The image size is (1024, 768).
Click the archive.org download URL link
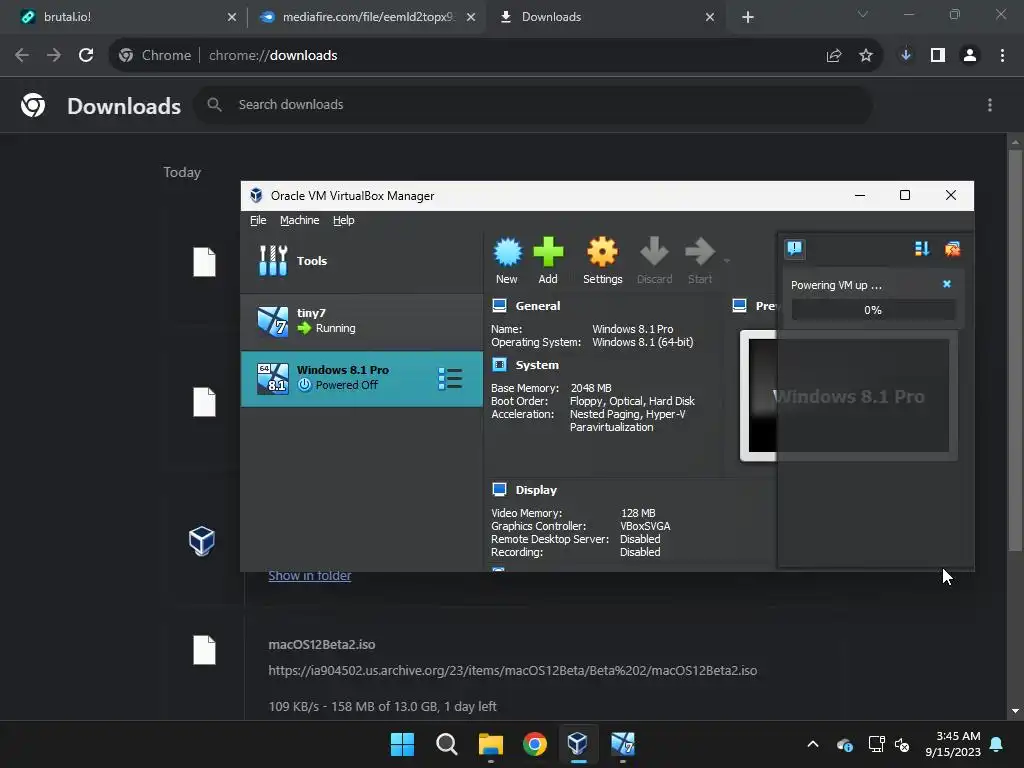513,671
